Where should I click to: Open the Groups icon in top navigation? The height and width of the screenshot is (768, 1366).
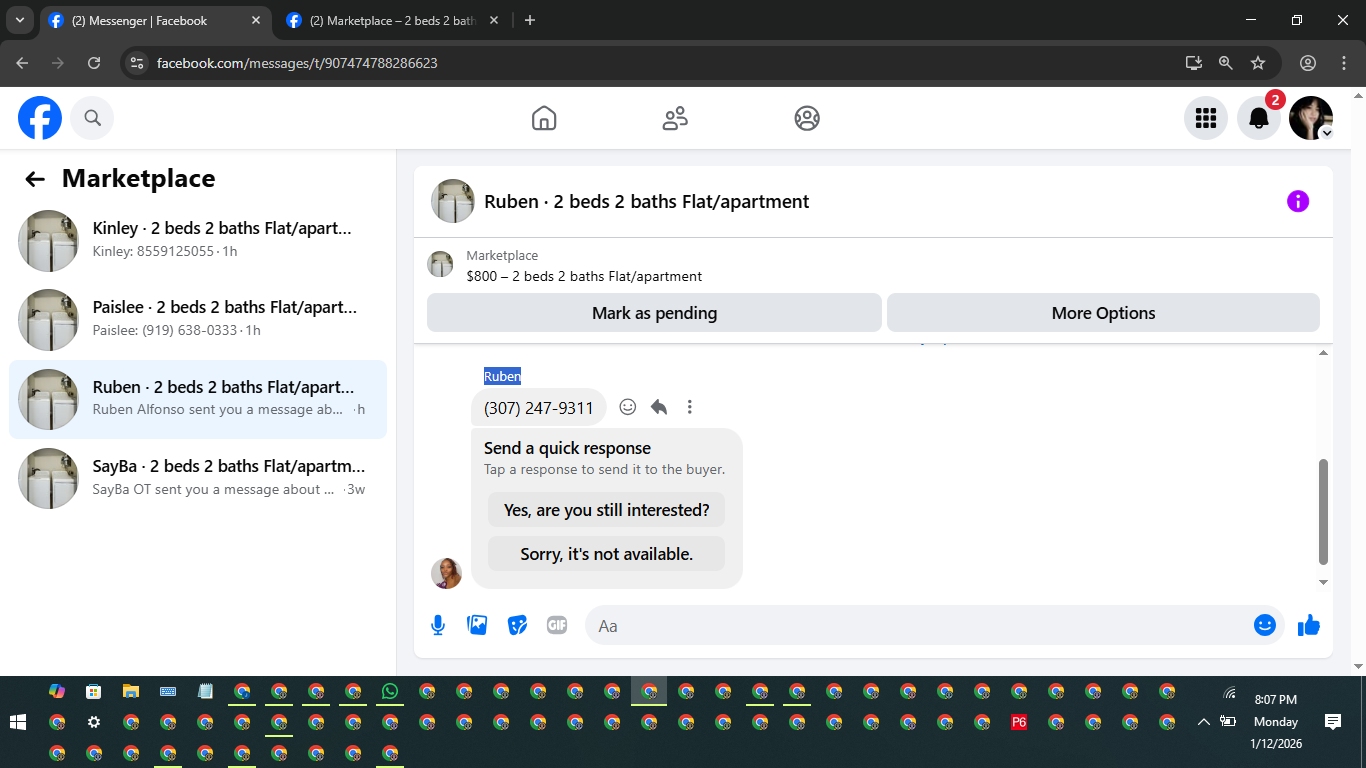[807, 118]
